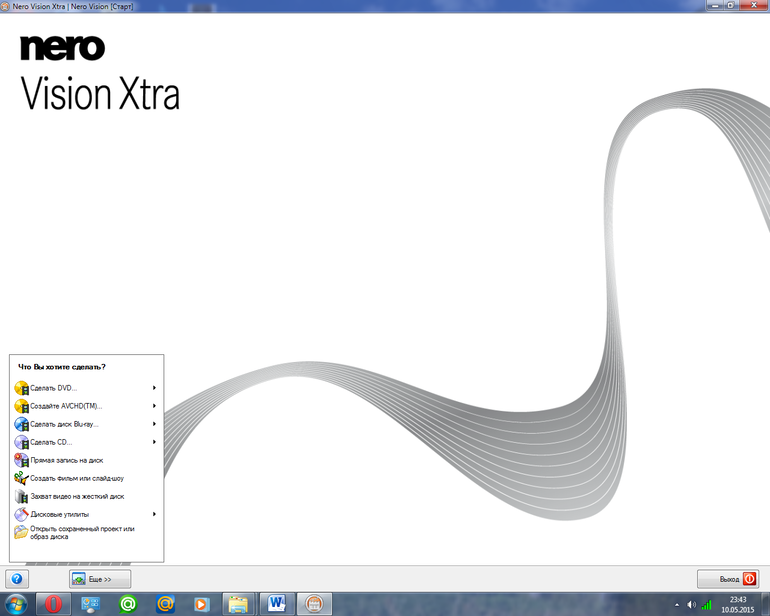This screenshot has height=616, width=770.
Task: Click the volume speaker icon in the system tray
Action: coord(691,604)
